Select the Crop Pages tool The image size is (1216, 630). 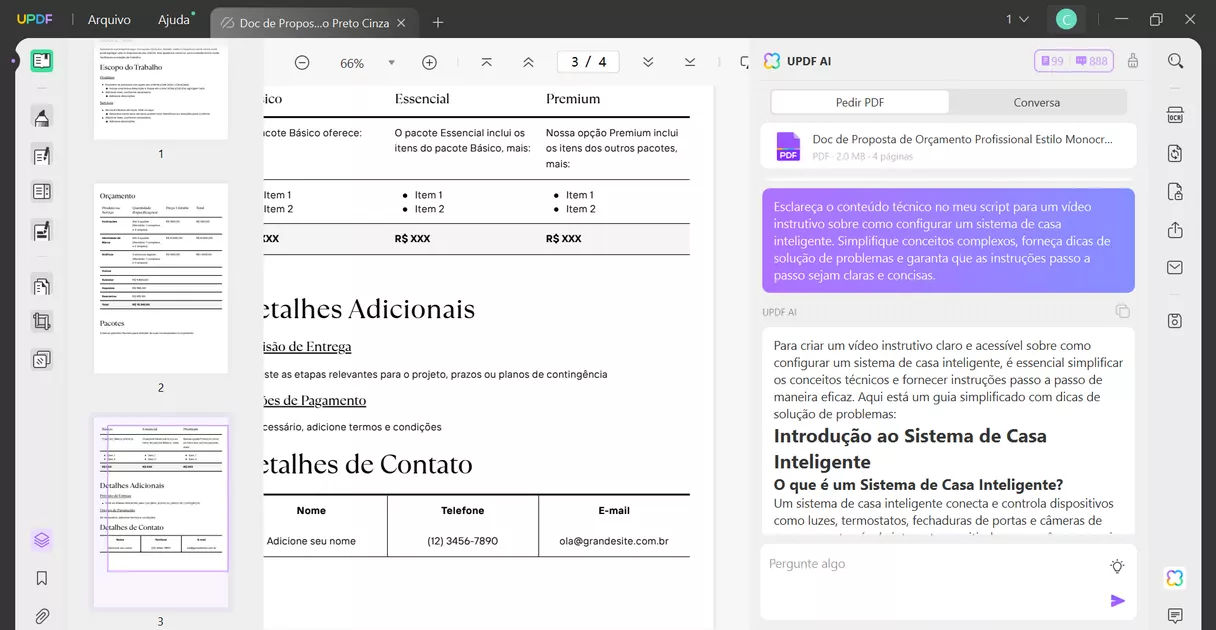(41, 321)
